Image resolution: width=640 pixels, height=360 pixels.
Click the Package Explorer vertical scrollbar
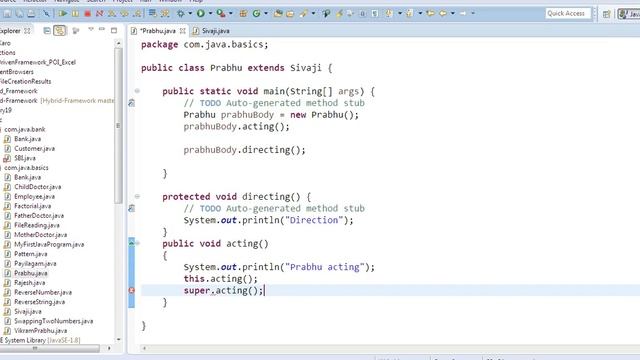[x=118, y=127]
